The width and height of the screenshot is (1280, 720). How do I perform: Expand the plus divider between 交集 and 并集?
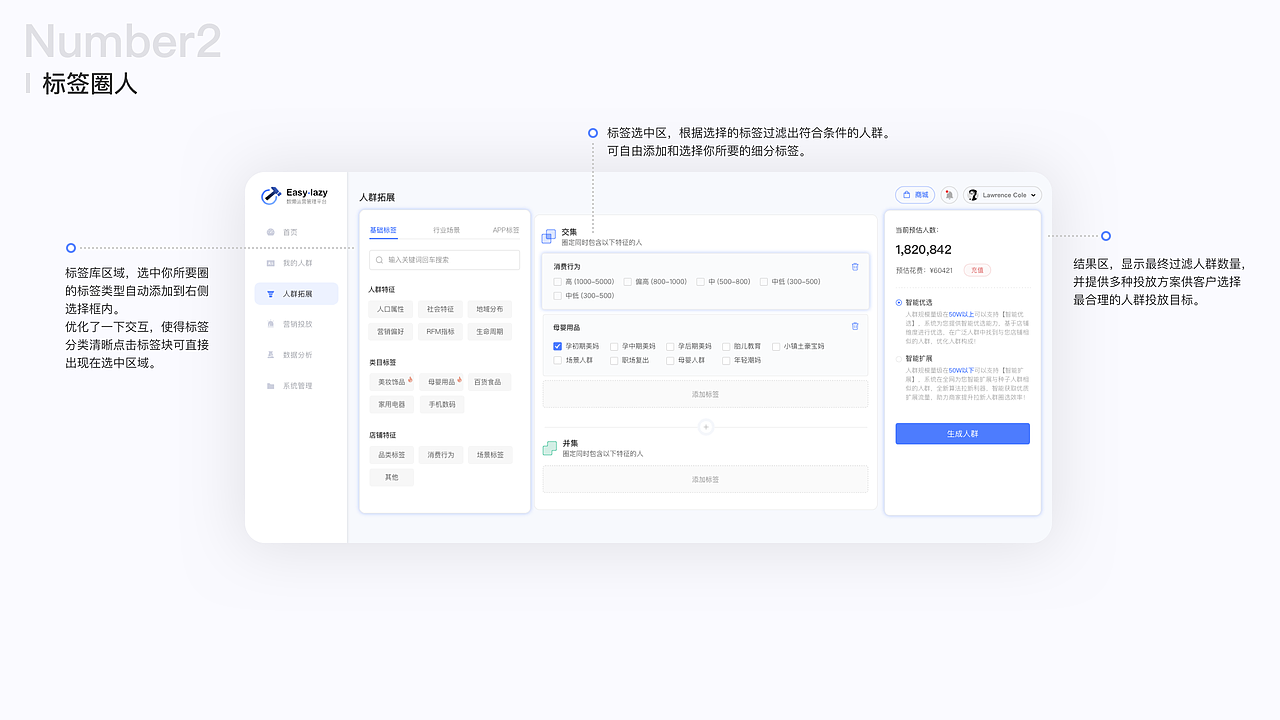(705, 426)
